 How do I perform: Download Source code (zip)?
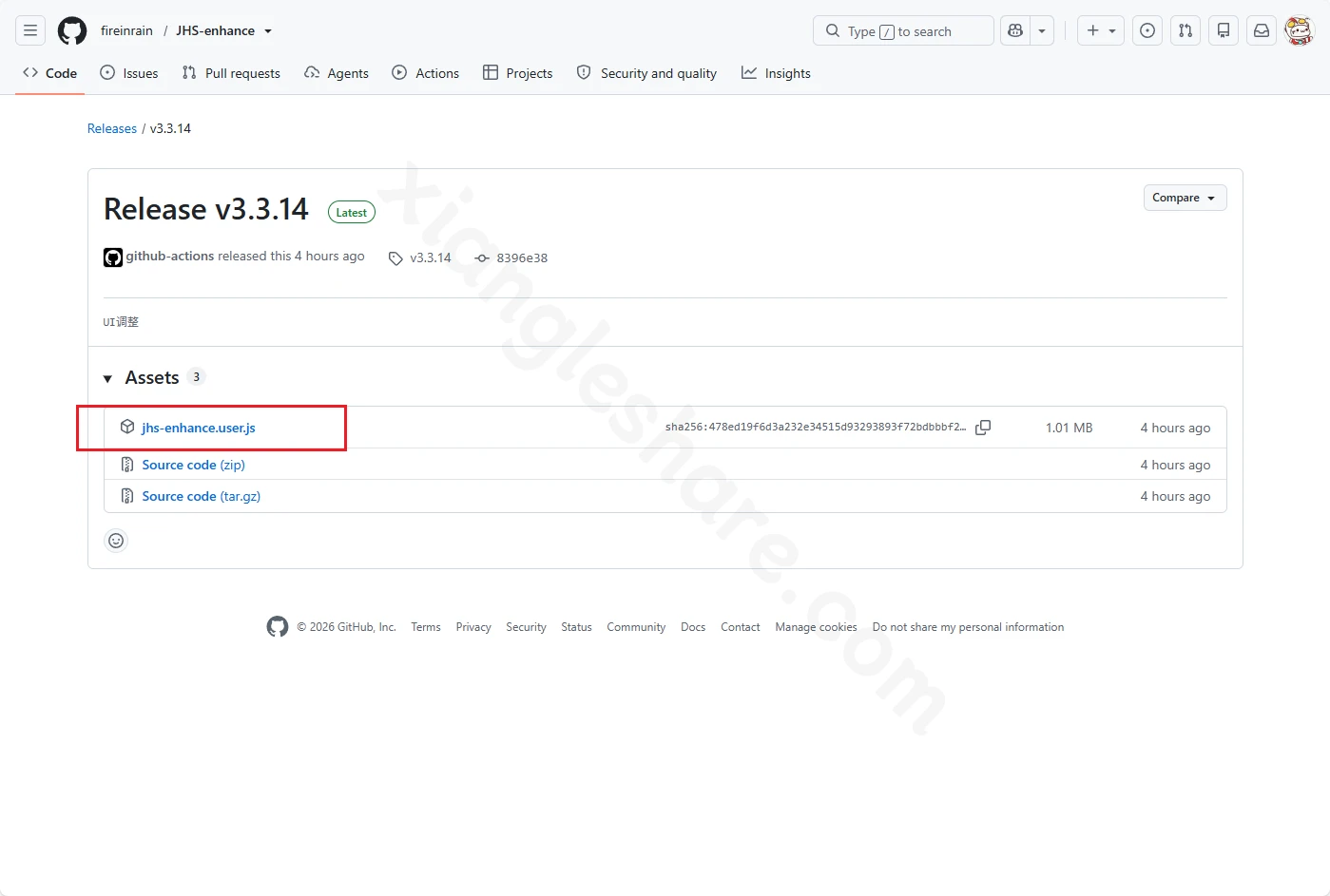(x=194, y=465)
